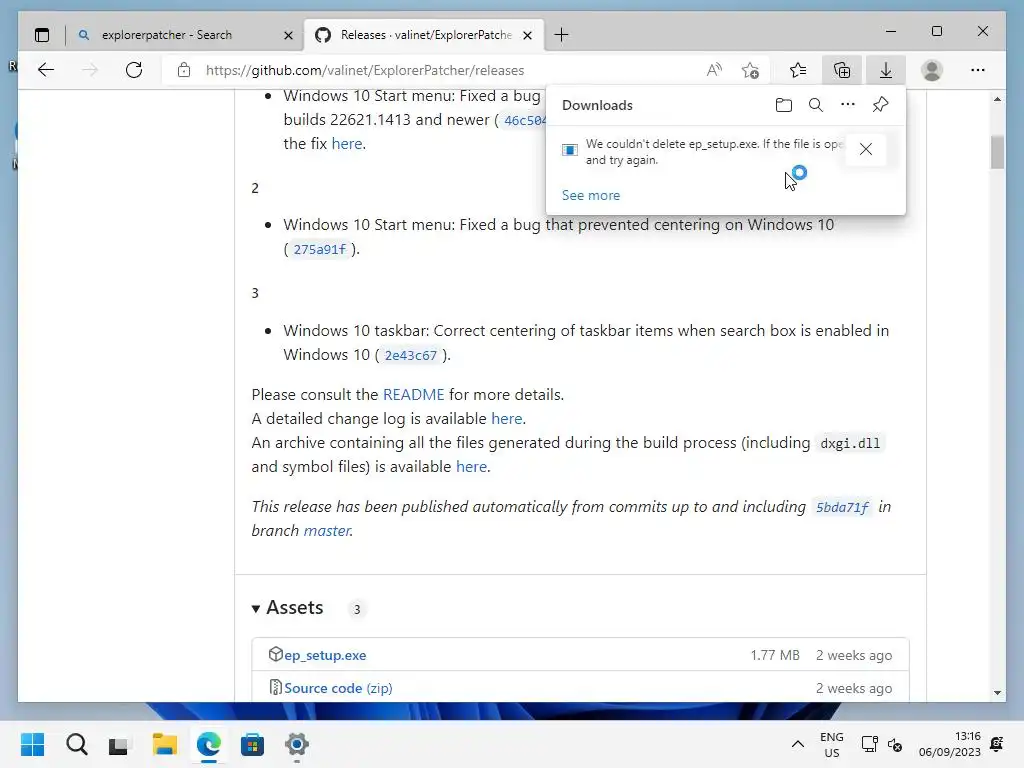Screen dimensions: 1024x768
Task: Toggle the Downloads toolbar button
Action: 886,70
